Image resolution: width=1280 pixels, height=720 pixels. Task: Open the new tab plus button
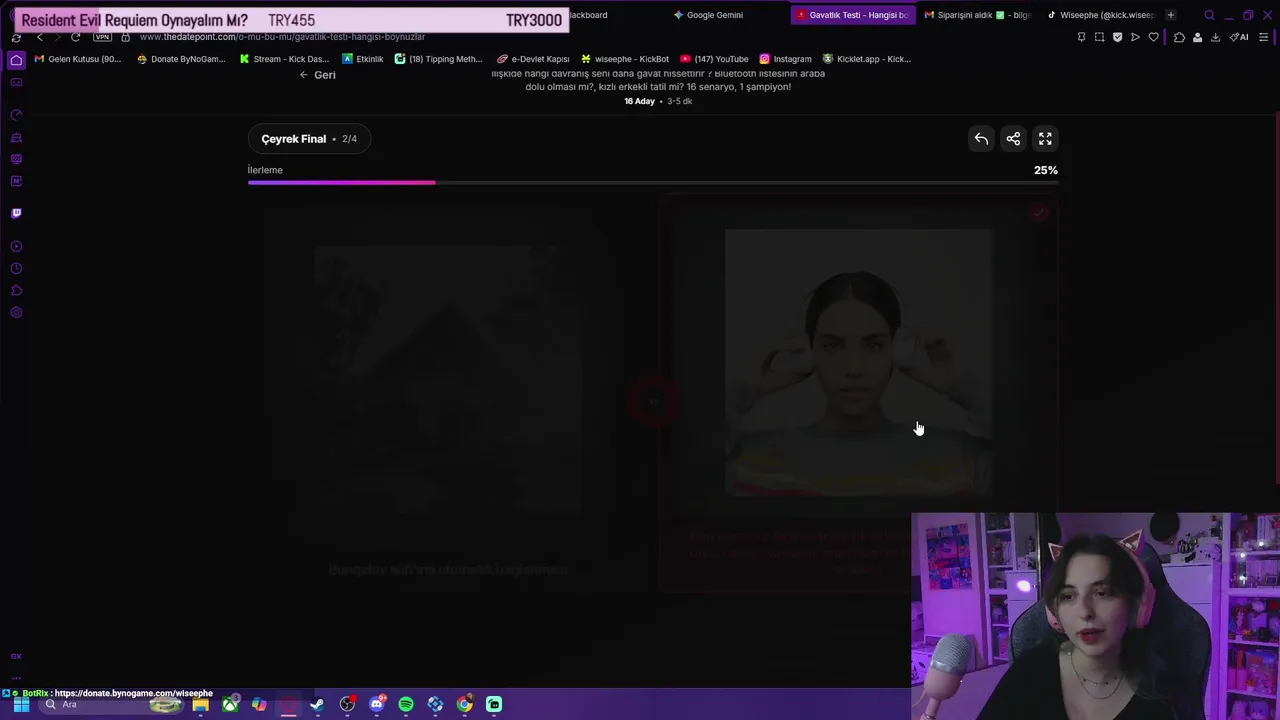1171,15
